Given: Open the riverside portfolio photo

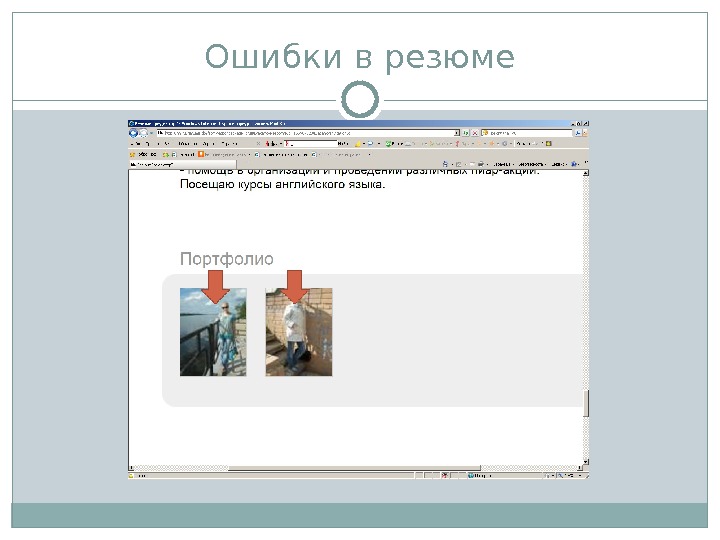Looking at the screenshot, I should click(x=213, y=332).
